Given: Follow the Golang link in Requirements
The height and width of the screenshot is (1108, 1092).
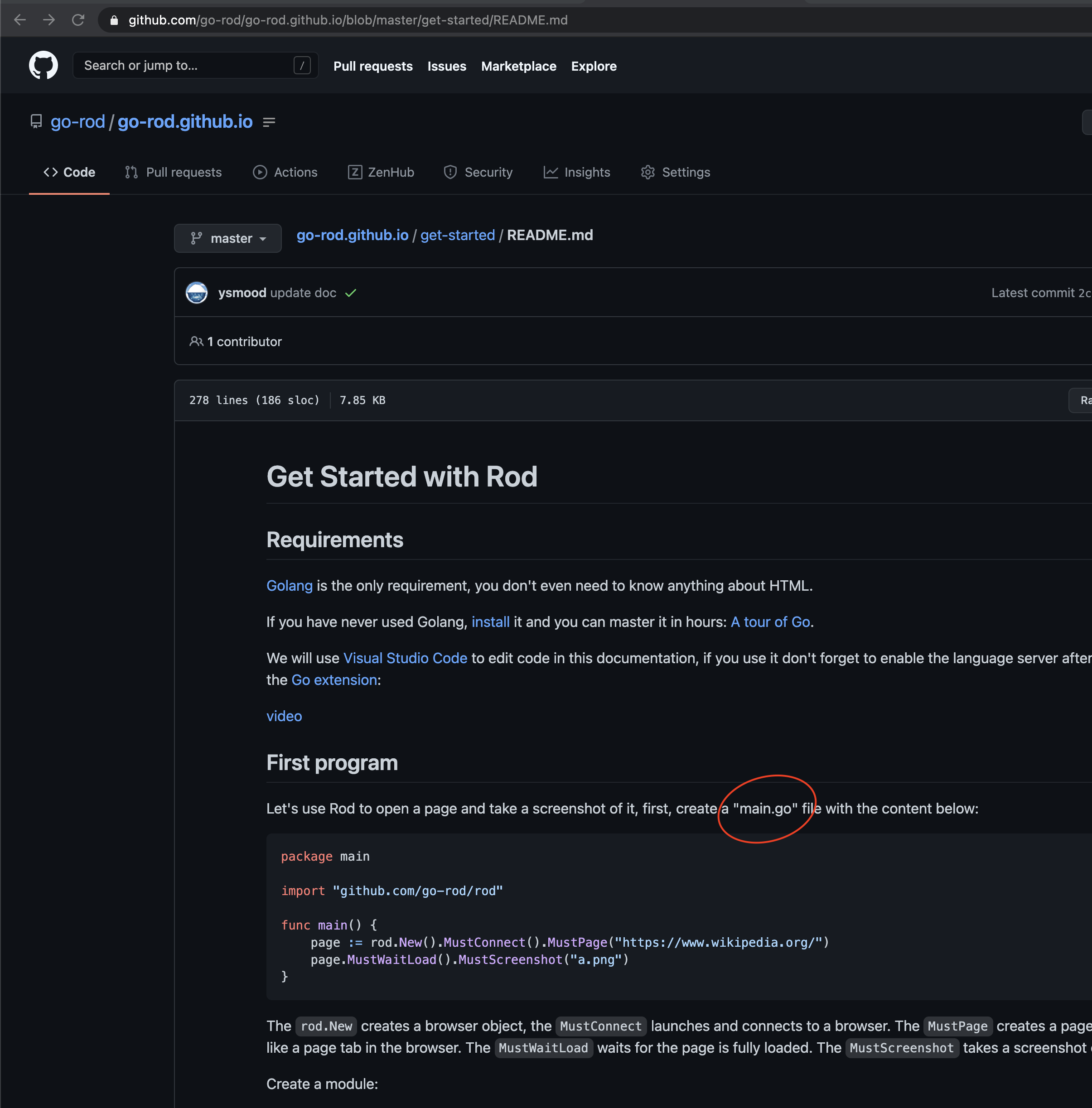Looking at the screenshot, I should point(289,586).
